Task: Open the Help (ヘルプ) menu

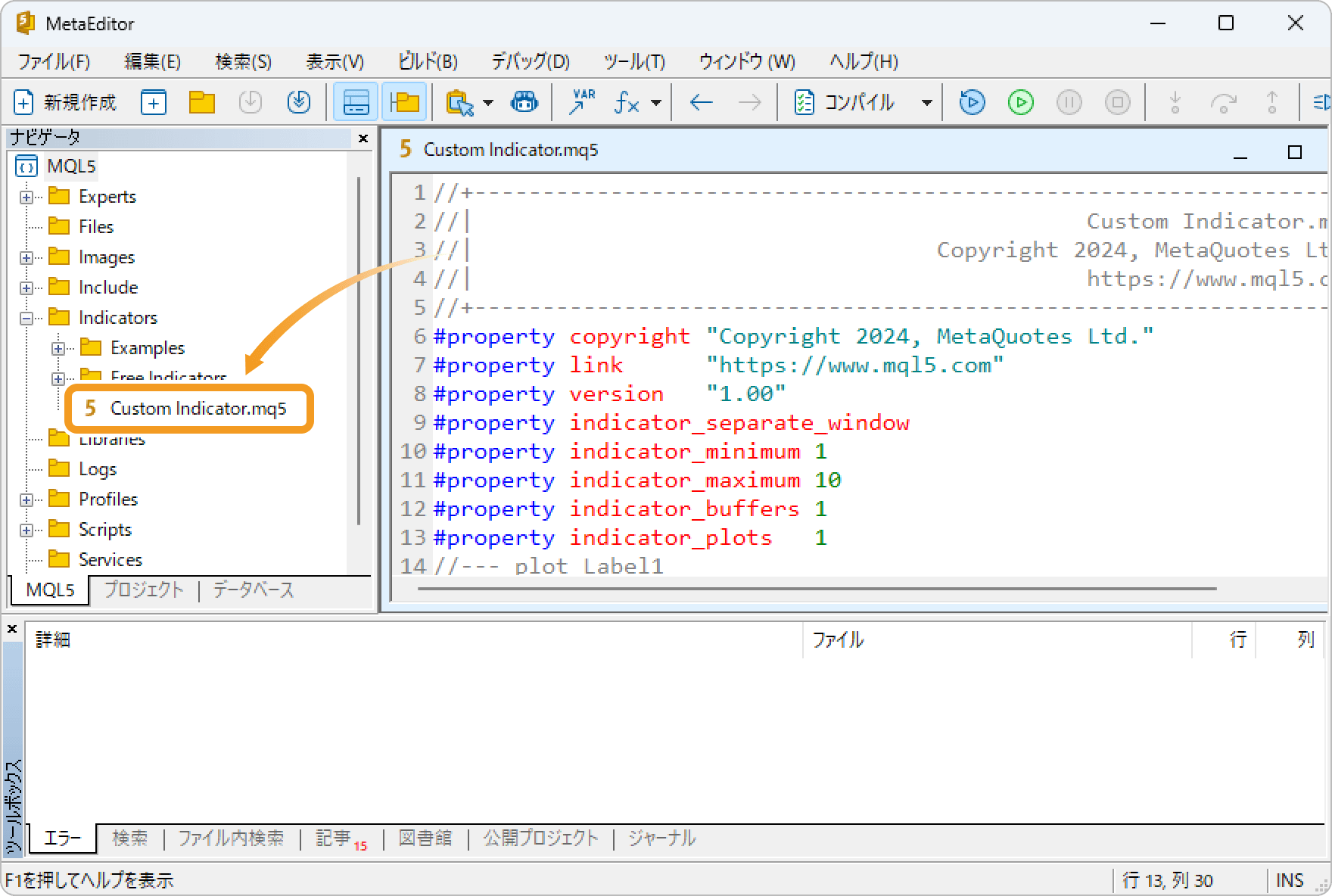Action: 864,61
